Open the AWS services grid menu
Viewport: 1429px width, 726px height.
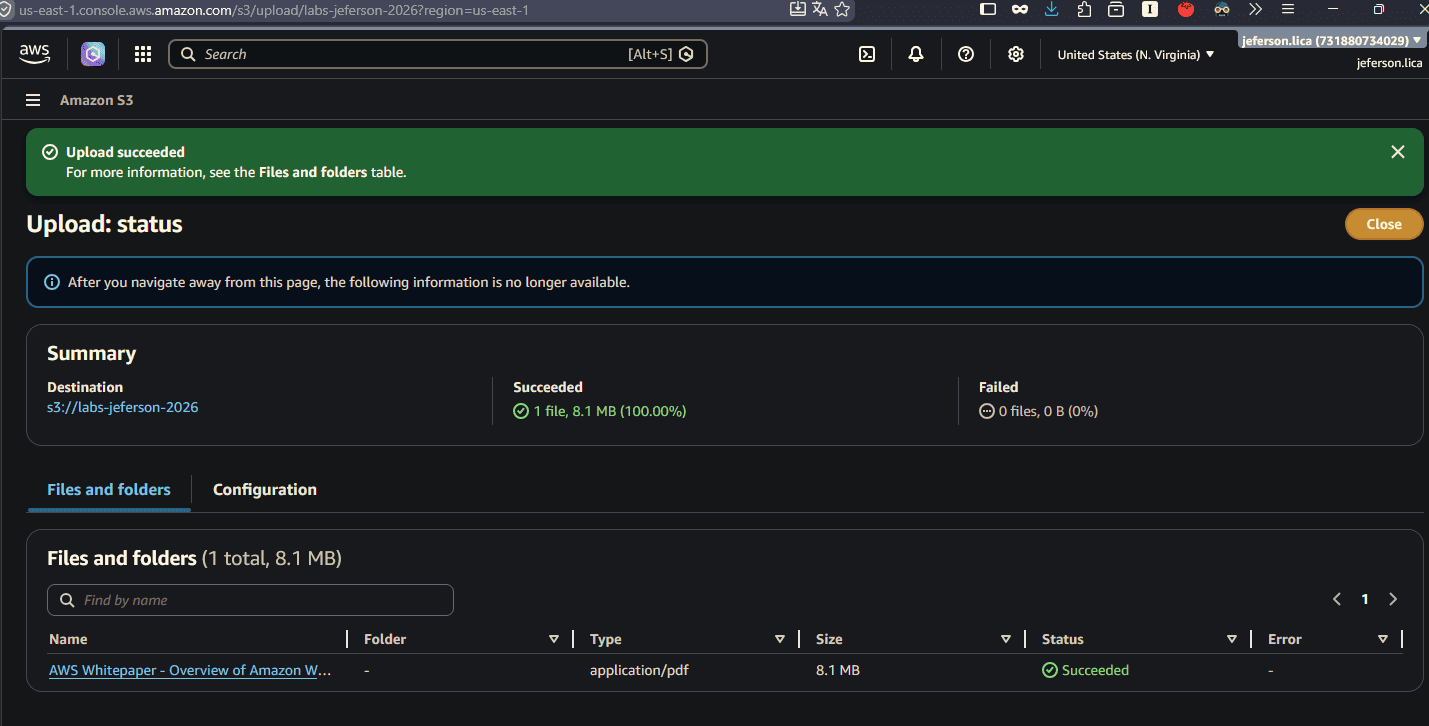coord(143,54)
